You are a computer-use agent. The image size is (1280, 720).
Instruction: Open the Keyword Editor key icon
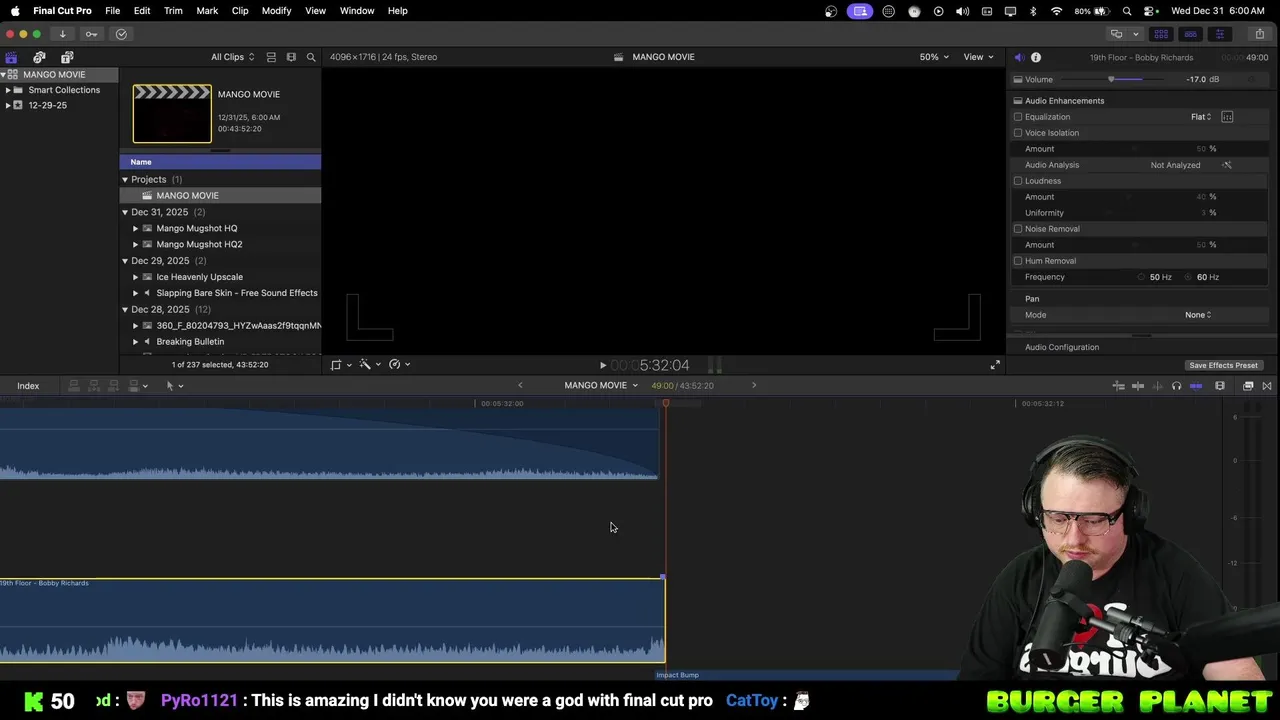[x=91, y=34]
